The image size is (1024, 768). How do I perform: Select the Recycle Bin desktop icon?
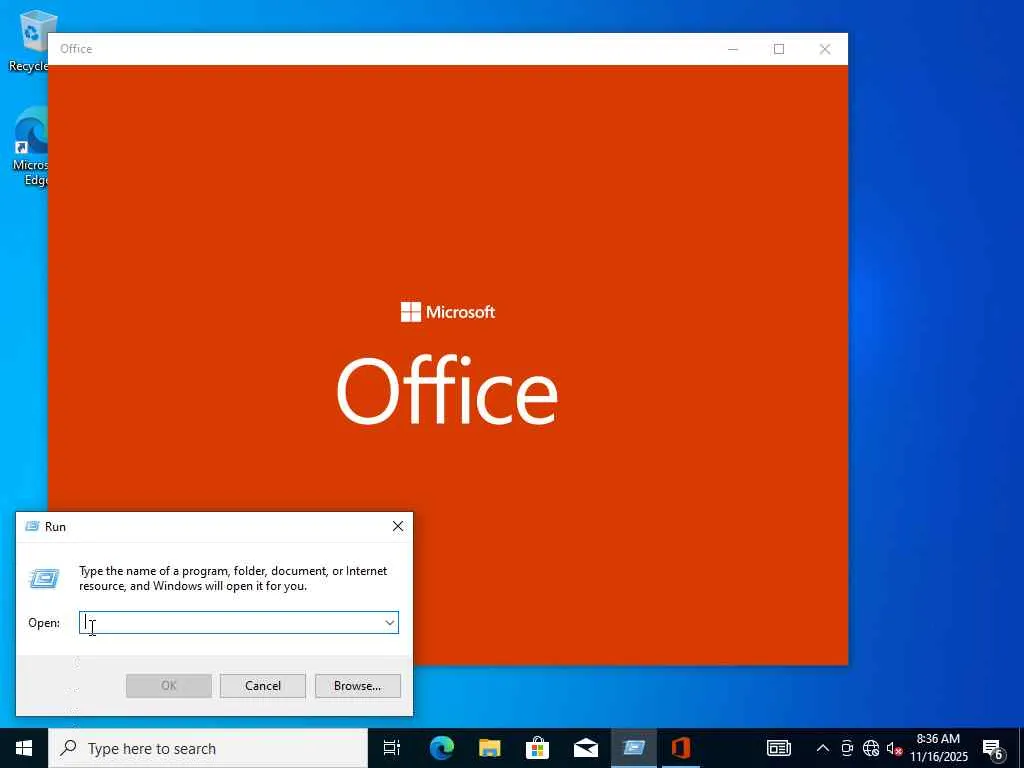(x=27, y=40)
